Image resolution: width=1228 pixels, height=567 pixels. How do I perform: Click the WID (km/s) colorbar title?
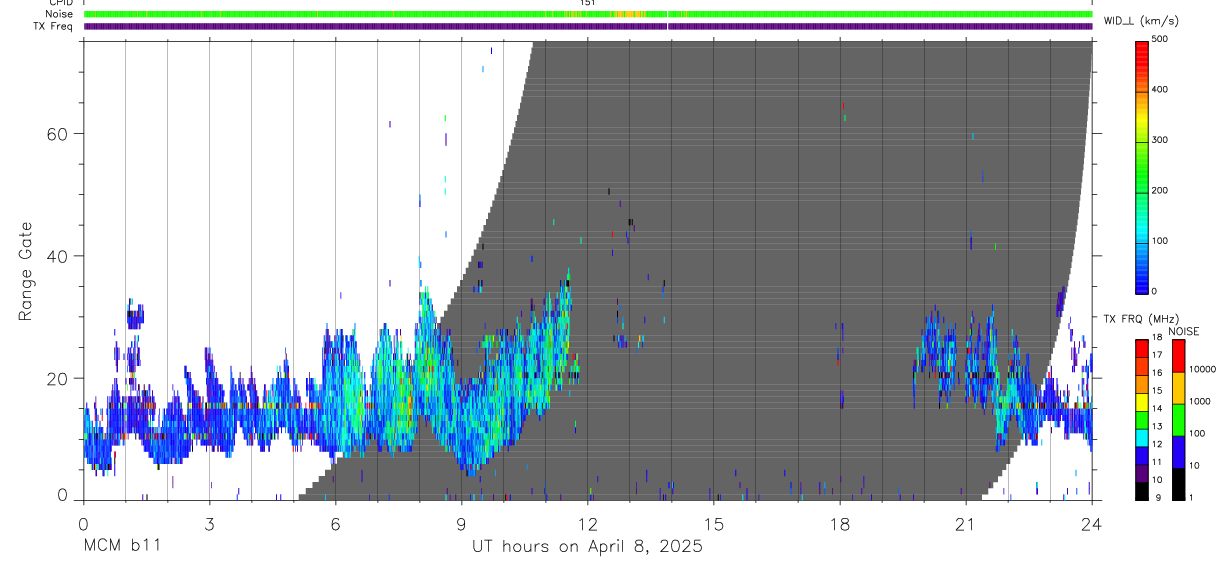point(1140,20)
